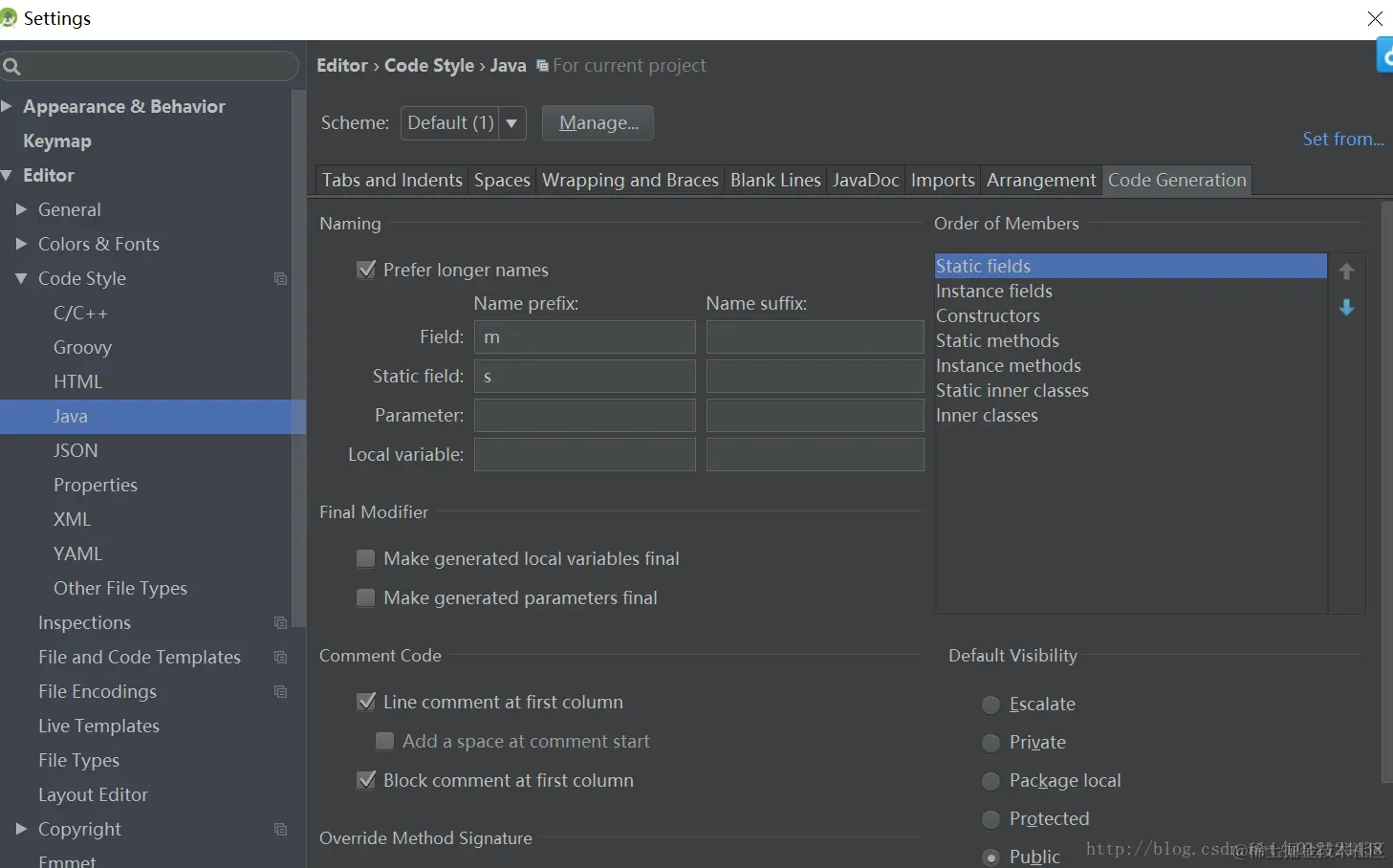Click Parameter name prefix field

pyautogui.click(x=585, y=416)
